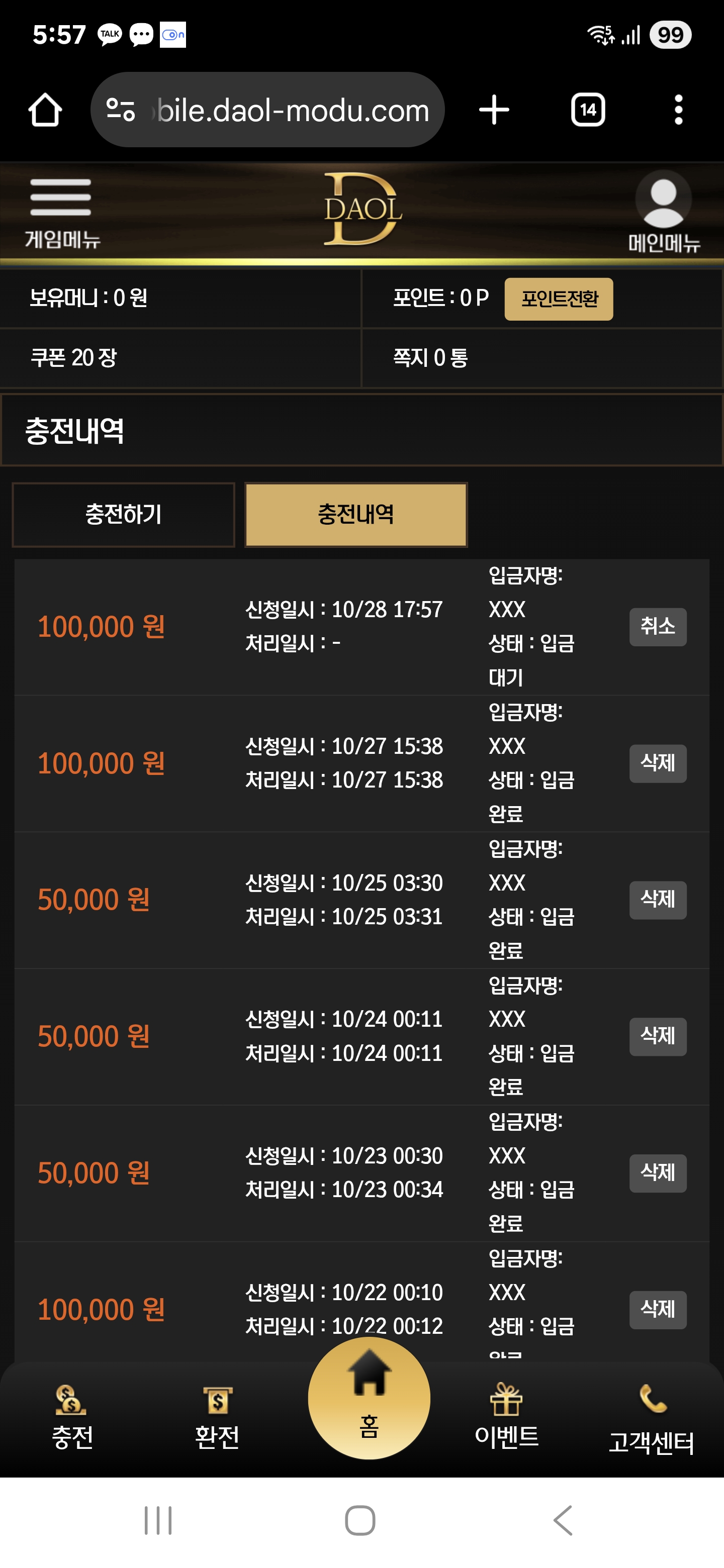Show the 14 open browser tabs

click(x=588, y=110)
